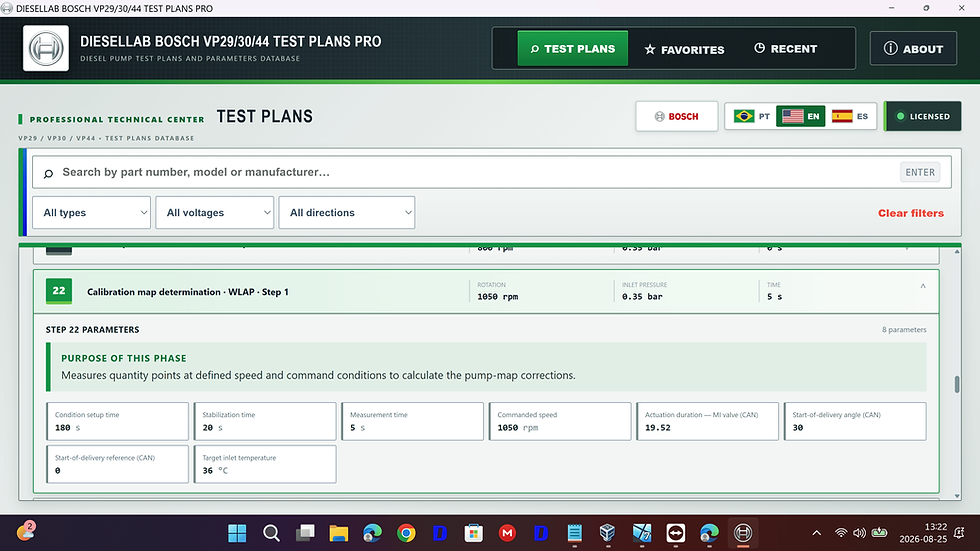Collapse step 22 with the chevron

click(922, 286)
